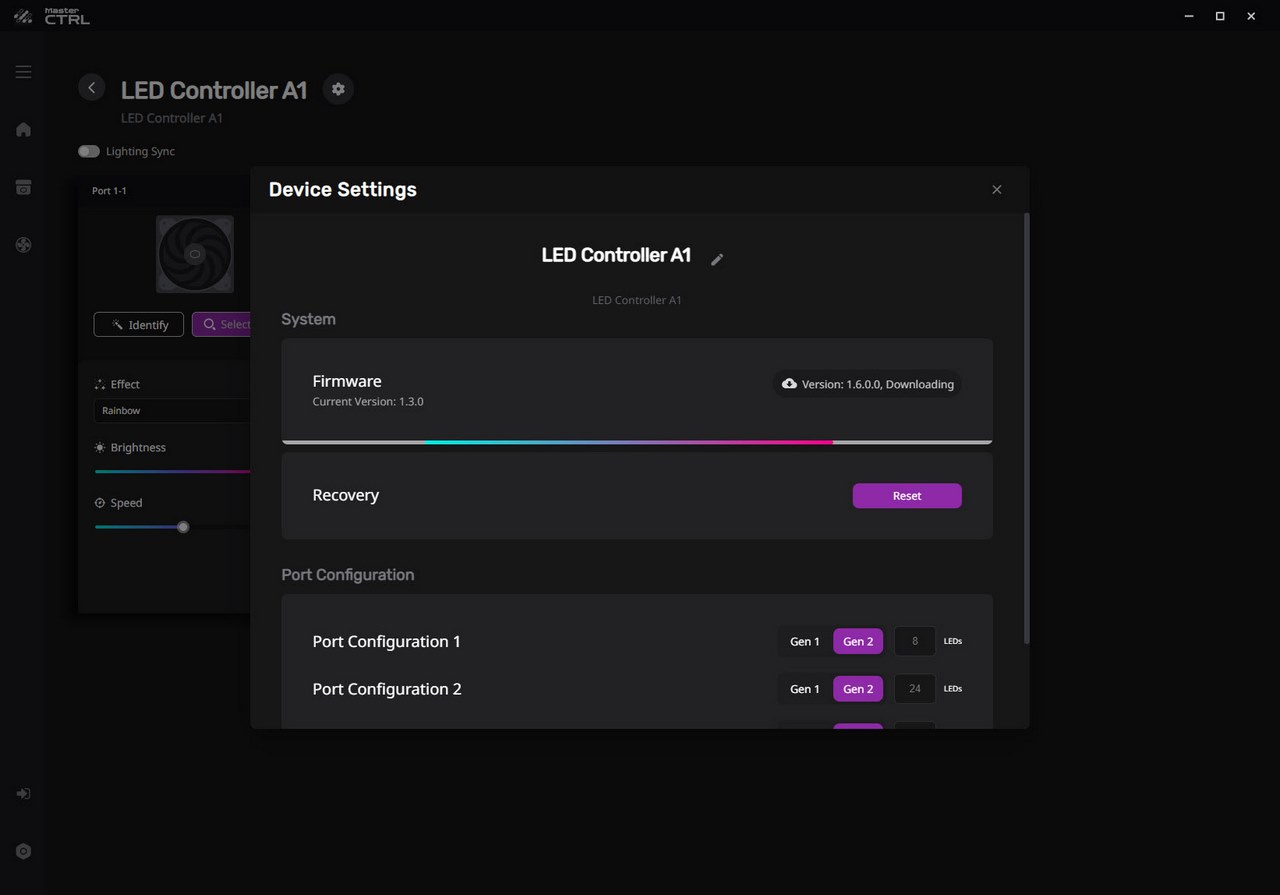
Task: Edit device name with pencil icon
Action: coord(717,259)
